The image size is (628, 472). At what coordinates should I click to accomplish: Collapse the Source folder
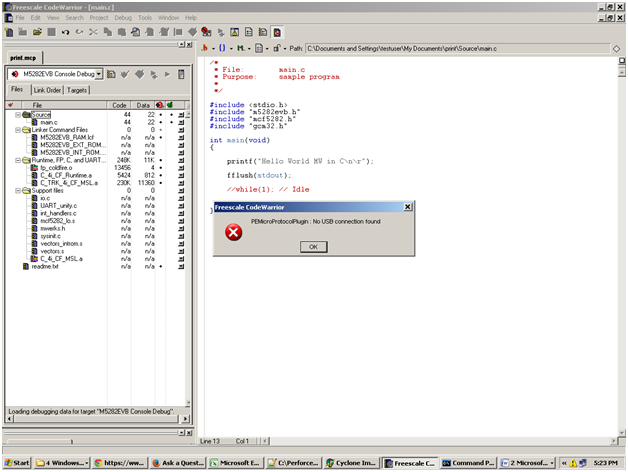point(18,115)
